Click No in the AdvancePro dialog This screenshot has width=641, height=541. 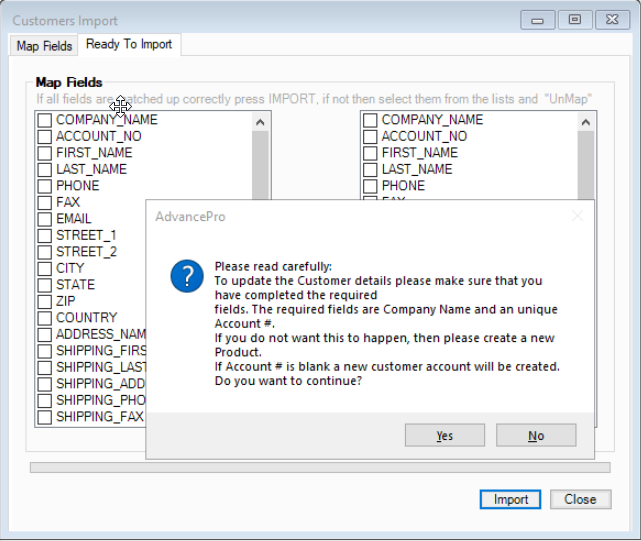pos(536,435)
